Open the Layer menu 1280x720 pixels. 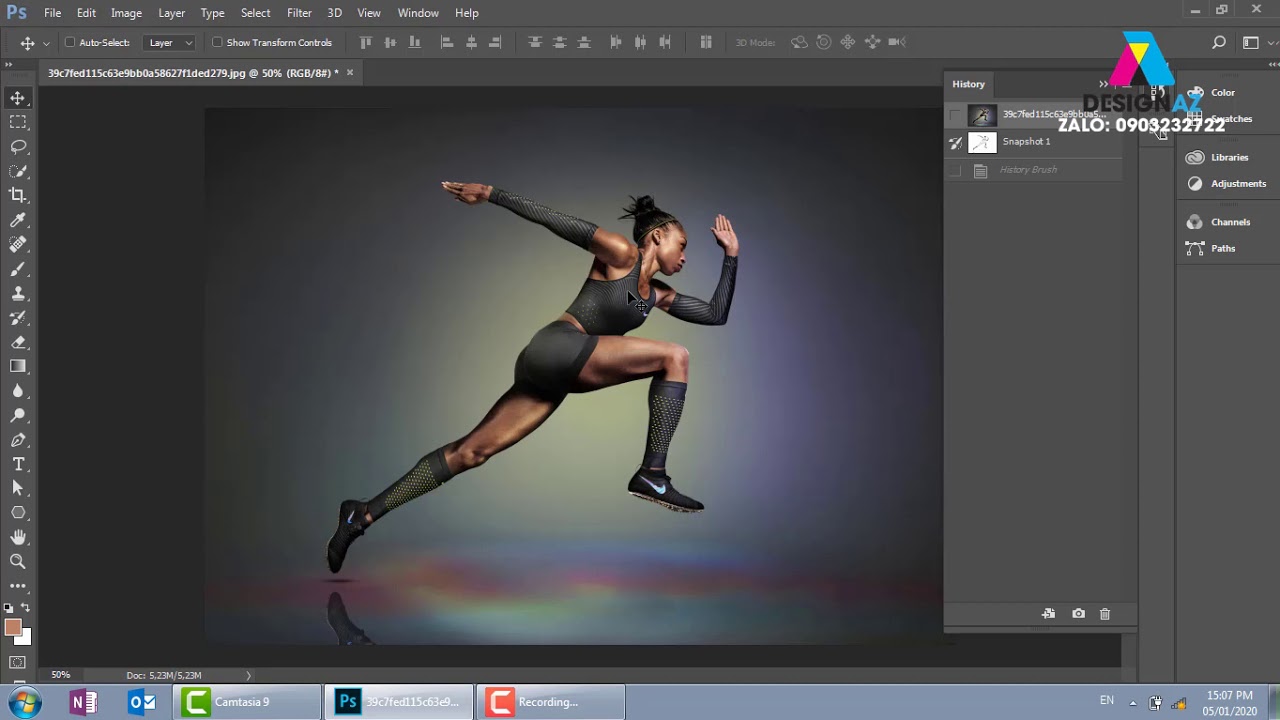coord(171,13)
